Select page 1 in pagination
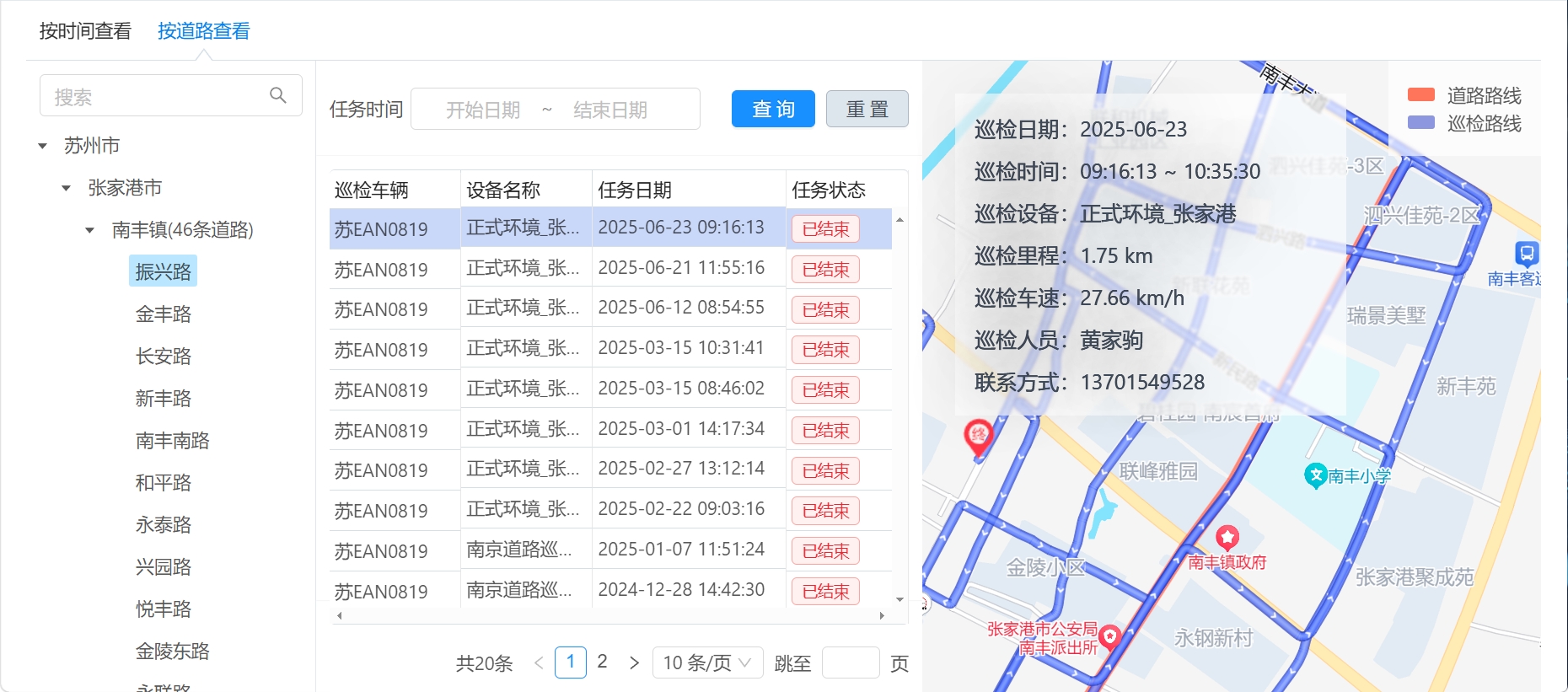1568x692 pixels. [571, 662]
